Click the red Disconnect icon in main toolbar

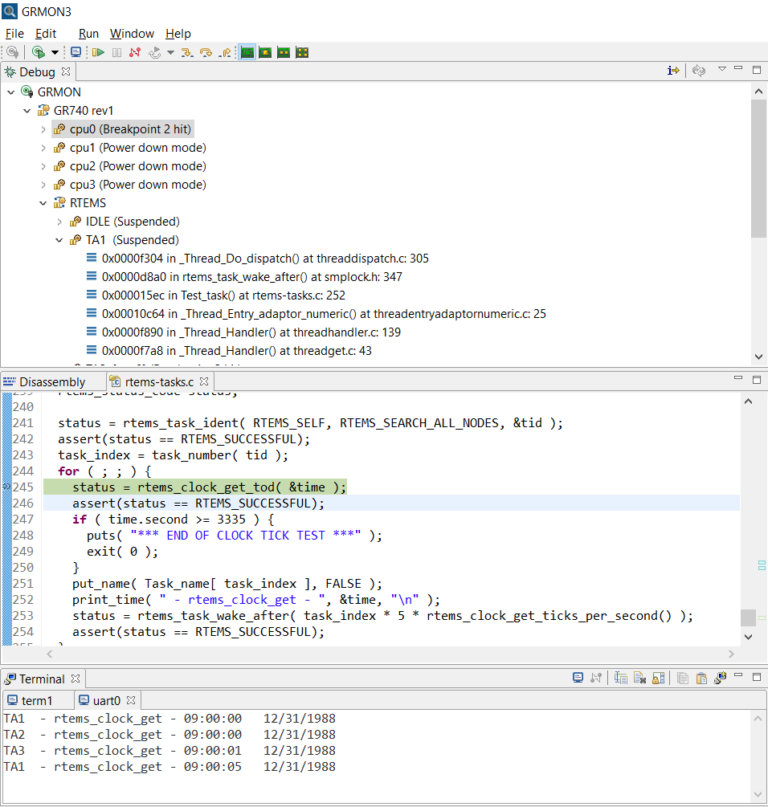click(x=134, y=52)
